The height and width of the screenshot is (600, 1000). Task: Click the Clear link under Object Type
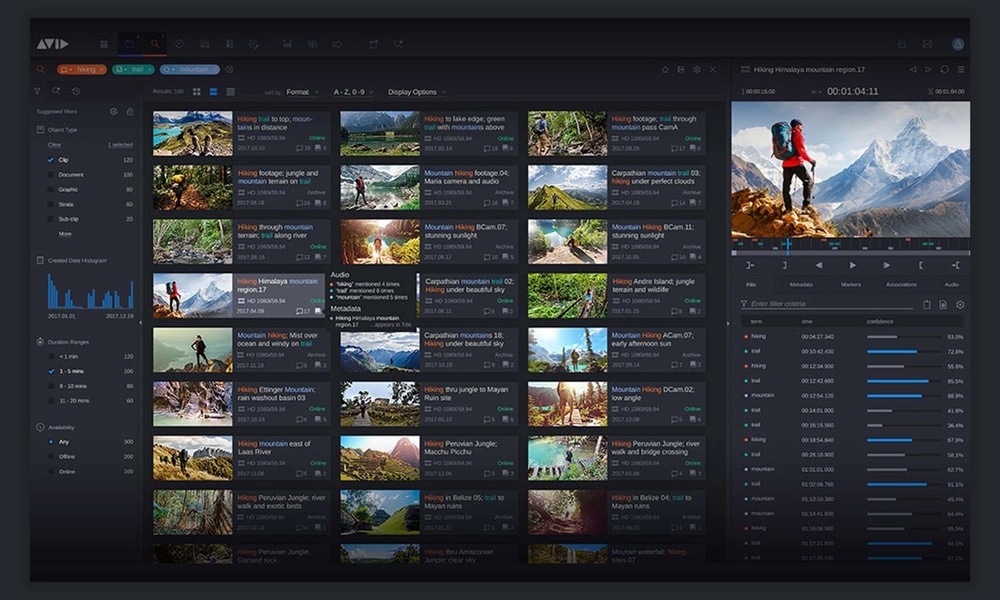54,145
